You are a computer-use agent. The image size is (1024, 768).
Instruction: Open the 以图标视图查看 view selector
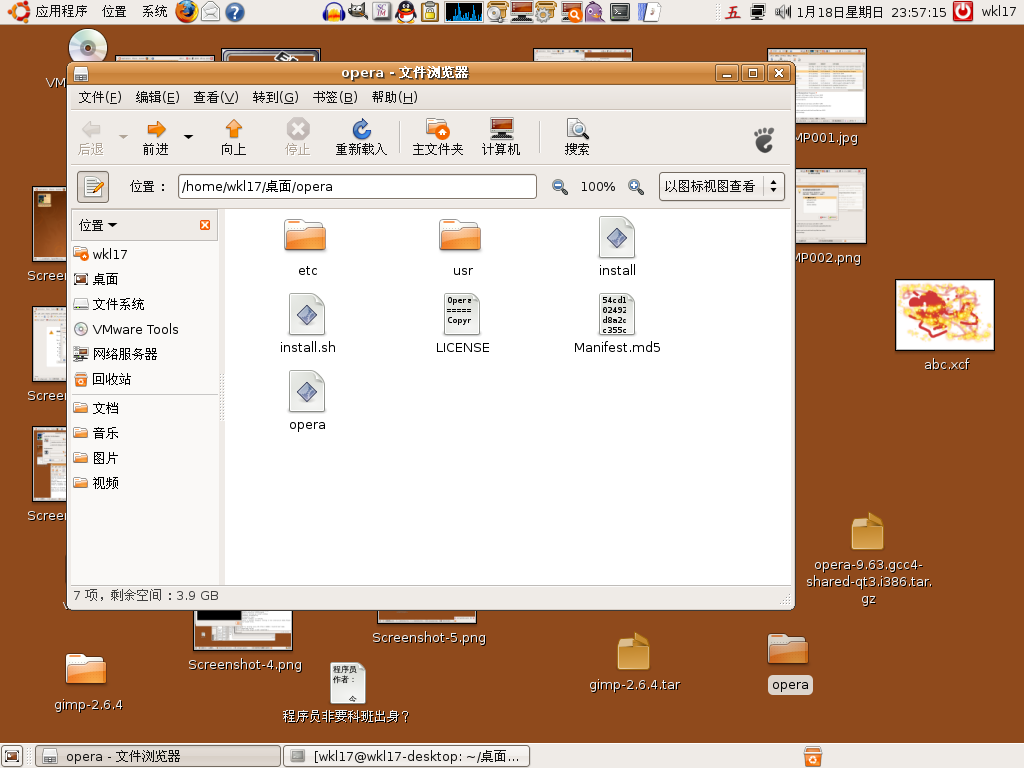(722, 187)
